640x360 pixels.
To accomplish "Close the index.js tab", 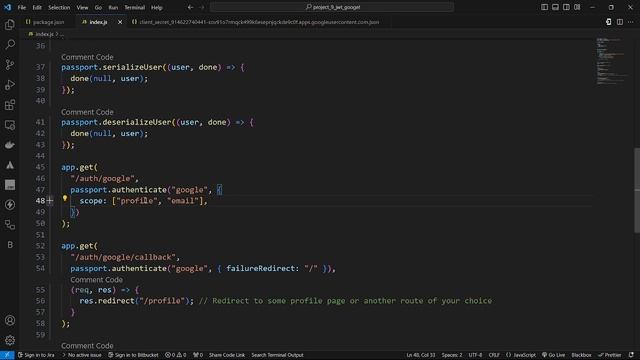I will pyautogui.click(x=120, y=22).
